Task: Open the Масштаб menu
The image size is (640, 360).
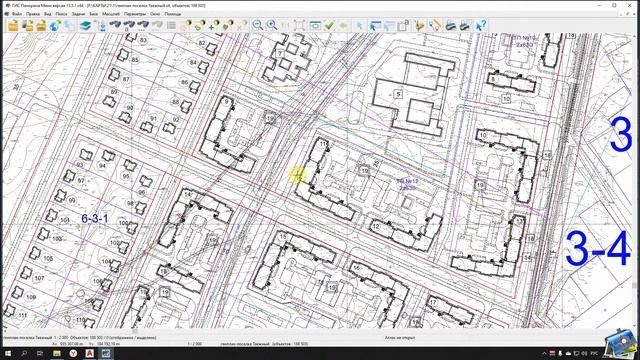Action: (x=111, y=14)
